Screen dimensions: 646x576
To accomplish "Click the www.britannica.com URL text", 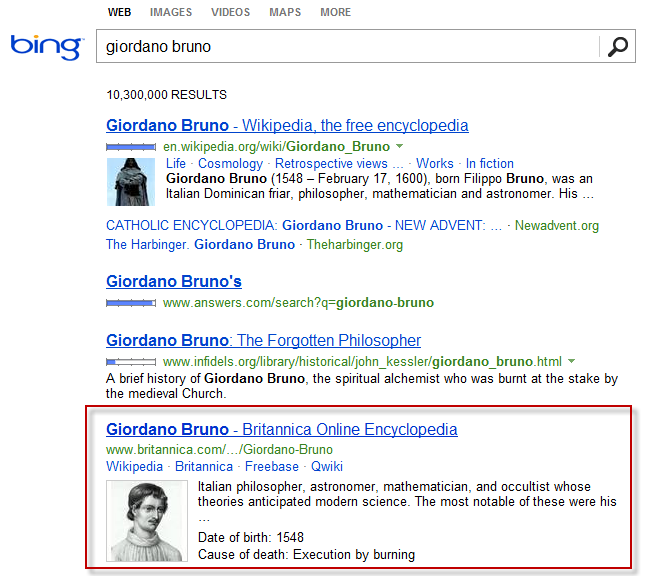I will 219,450.
